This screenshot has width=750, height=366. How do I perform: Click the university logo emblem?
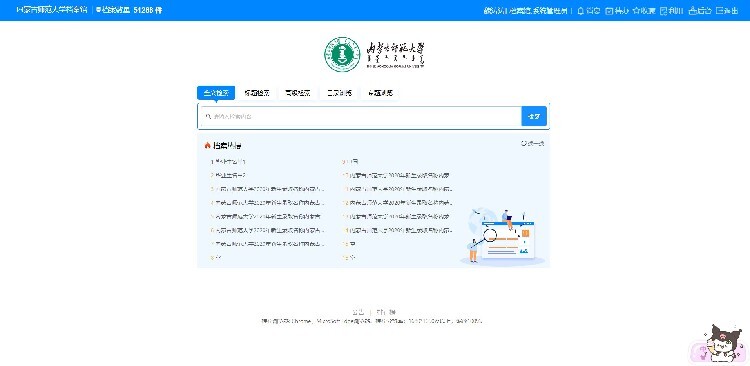(x=342, y=54)
